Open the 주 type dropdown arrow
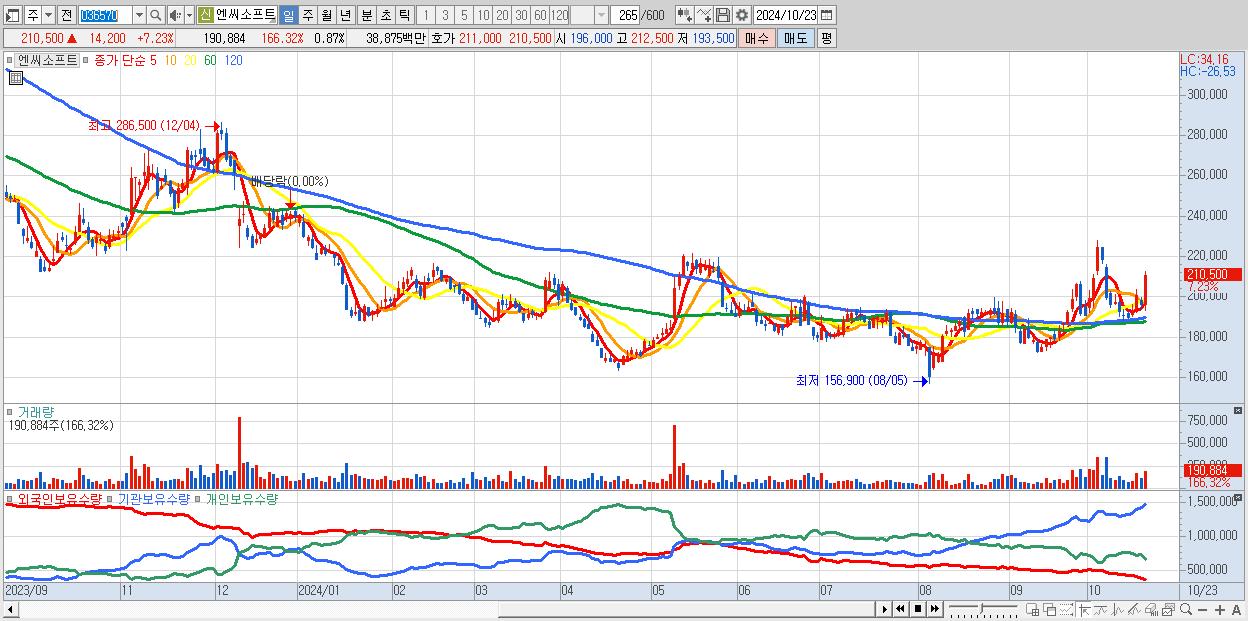The image size is (1248, 621). 48,15
